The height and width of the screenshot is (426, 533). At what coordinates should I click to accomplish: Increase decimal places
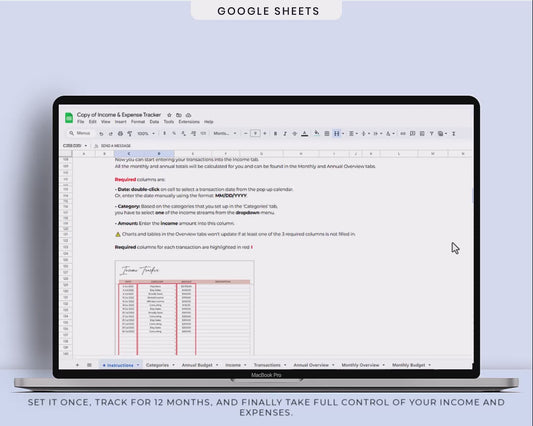point(193,134)
